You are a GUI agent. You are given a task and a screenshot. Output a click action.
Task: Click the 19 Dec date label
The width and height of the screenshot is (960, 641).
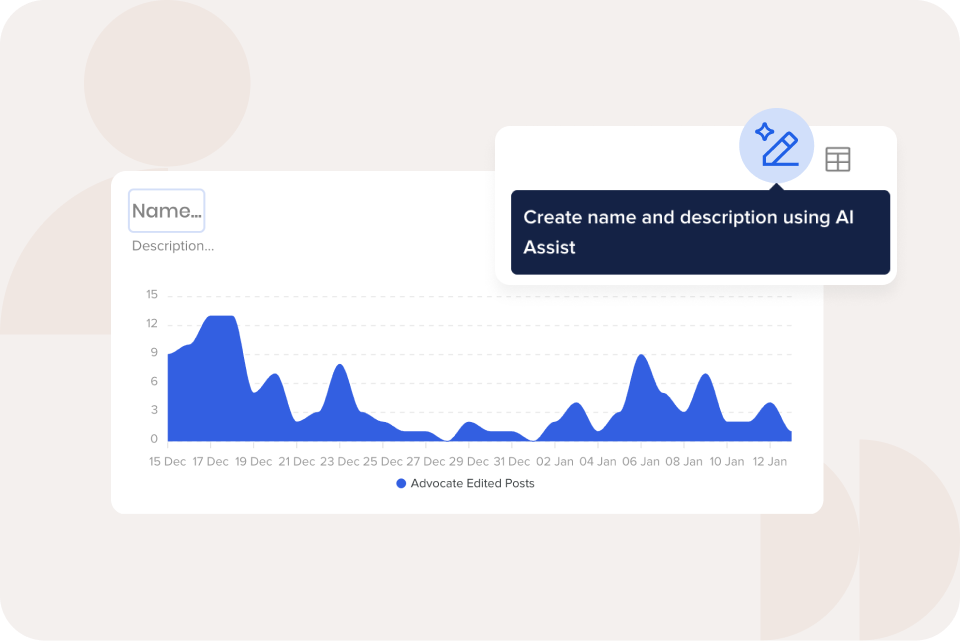click(x=254, y=461)
